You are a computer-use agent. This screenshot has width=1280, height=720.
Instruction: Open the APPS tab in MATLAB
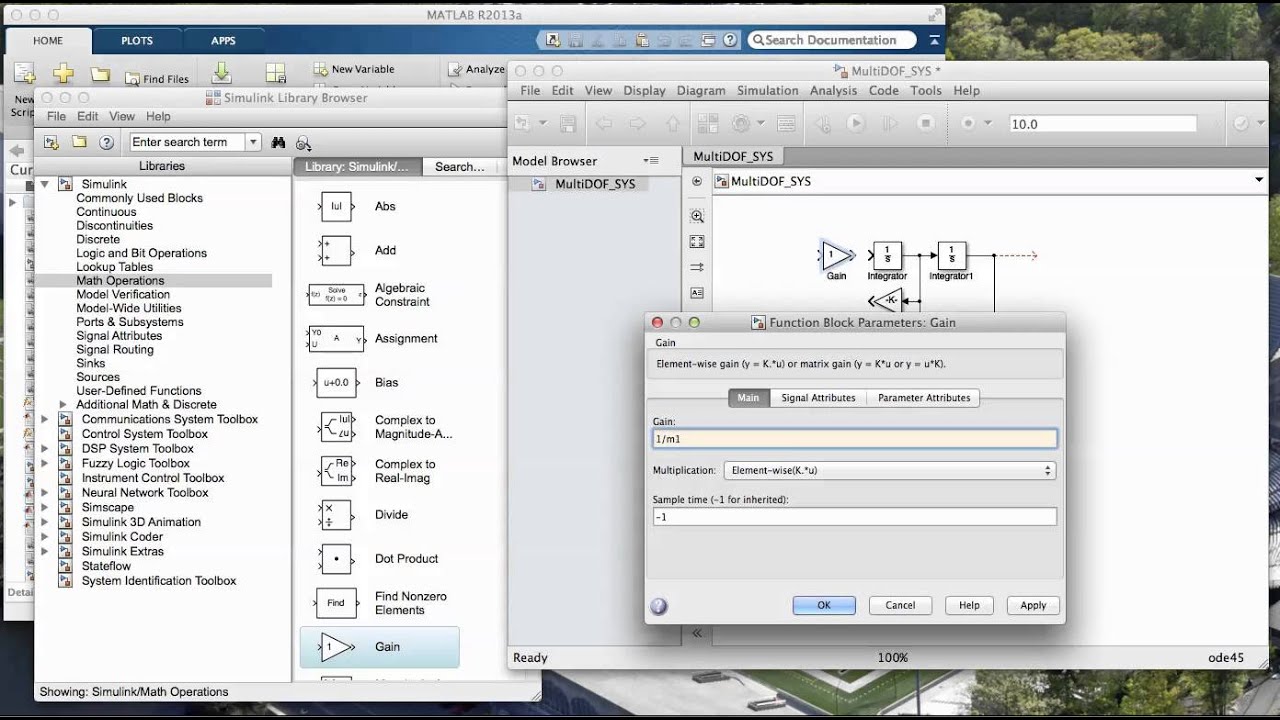coord(223,41)
